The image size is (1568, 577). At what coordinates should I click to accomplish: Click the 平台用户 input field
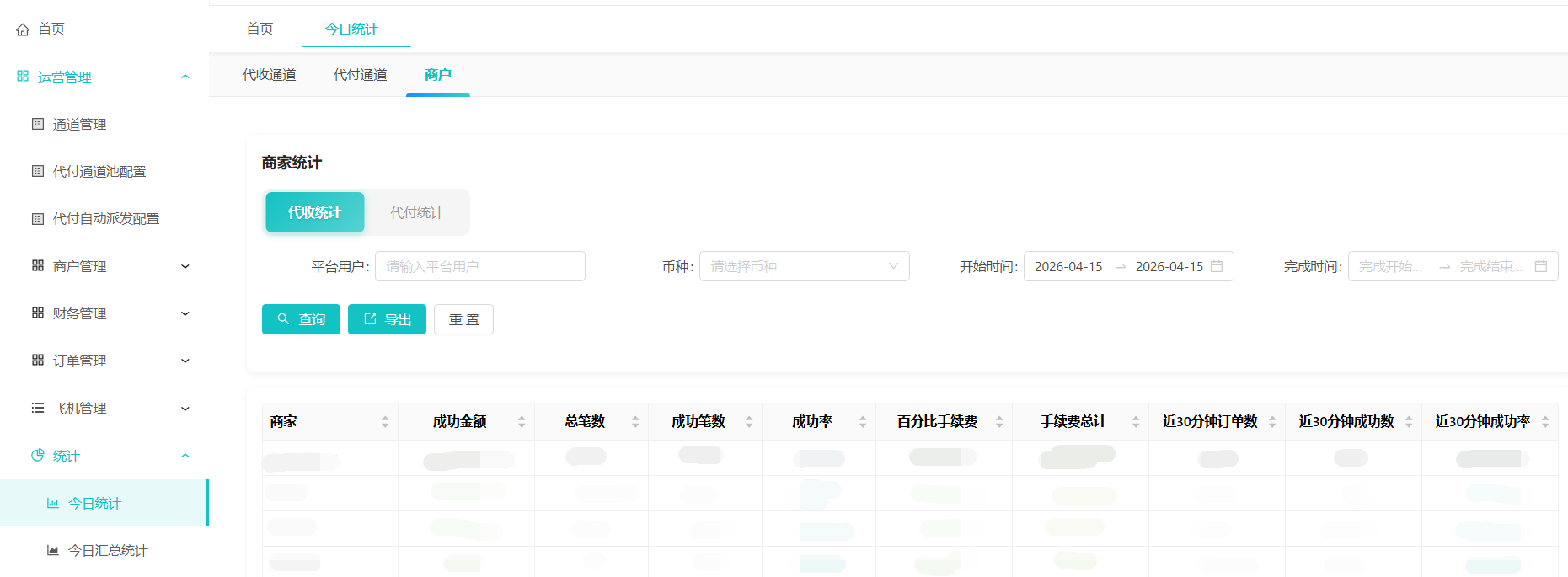click(x=480, y=266)
